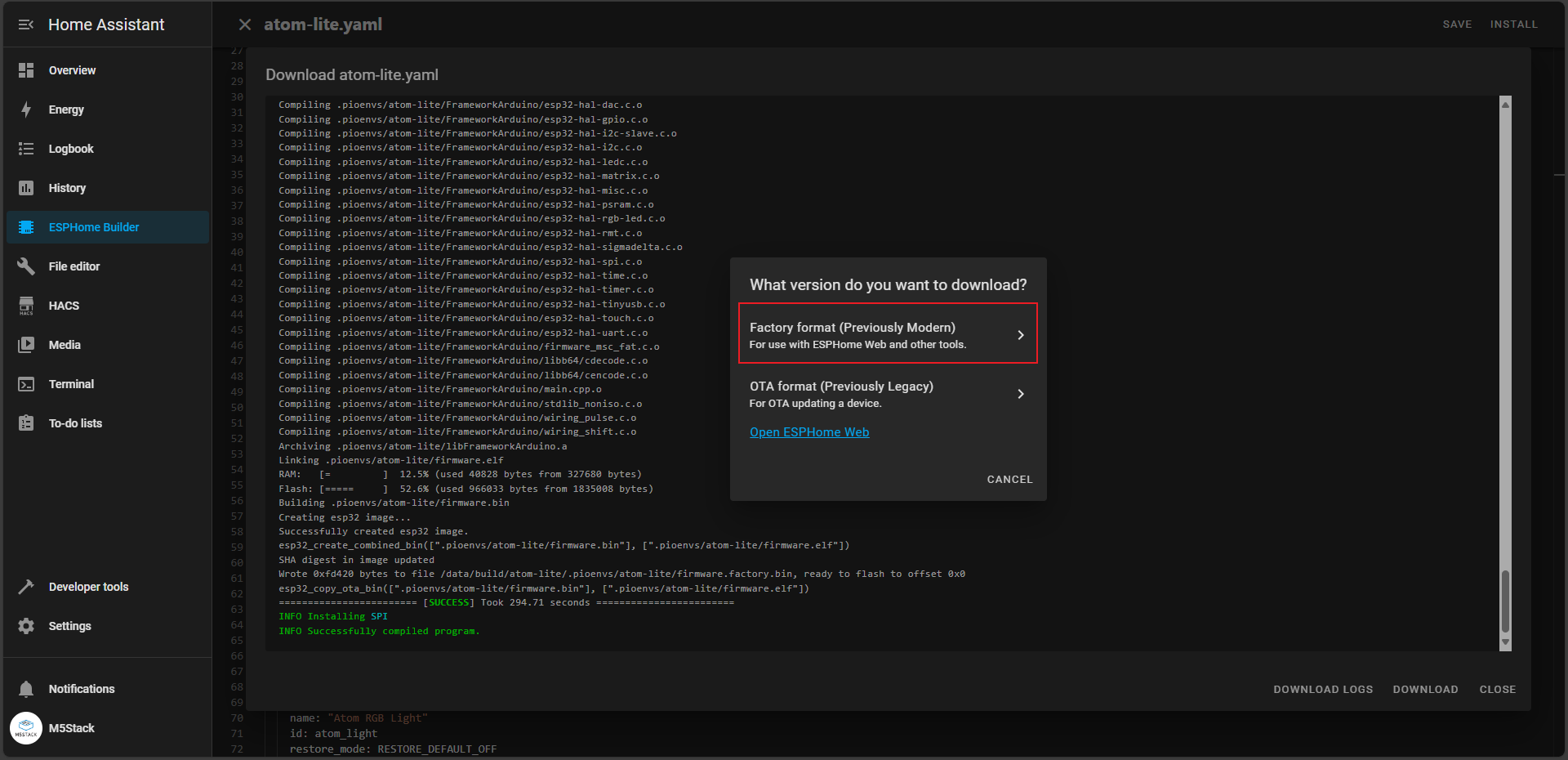Click the Media play icon

[26, 345]
